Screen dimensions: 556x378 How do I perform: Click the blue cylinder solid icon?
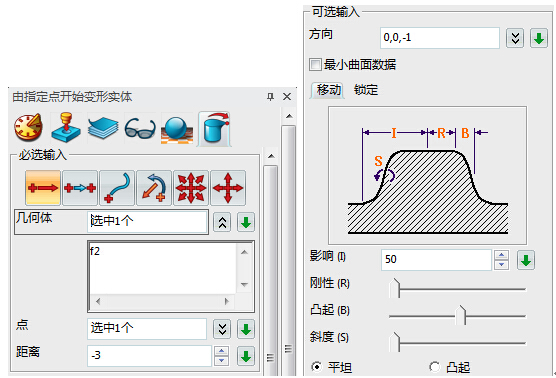point(215,129)
